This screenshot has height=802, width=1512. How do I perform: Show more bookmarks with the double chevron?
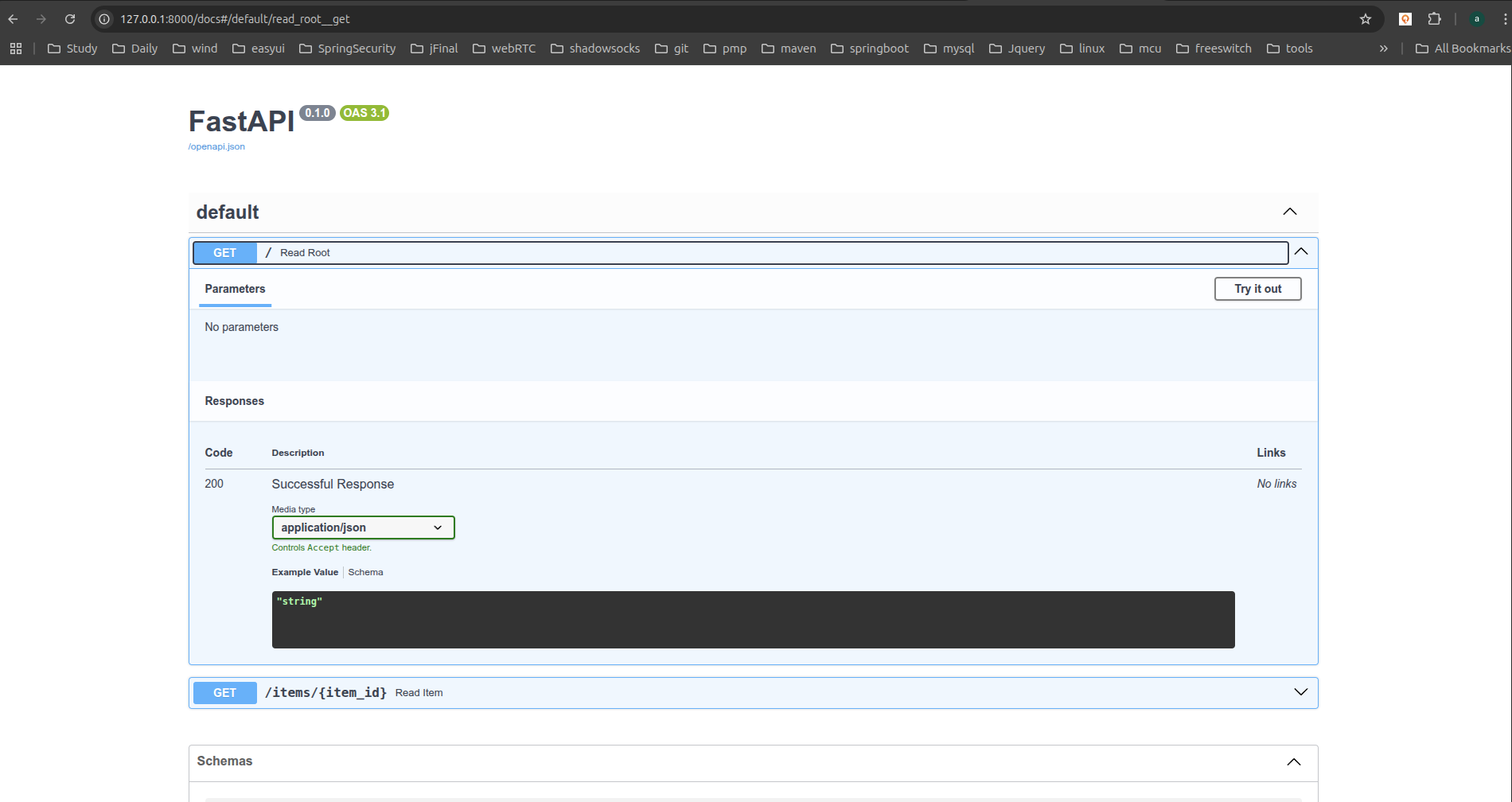1383,49
